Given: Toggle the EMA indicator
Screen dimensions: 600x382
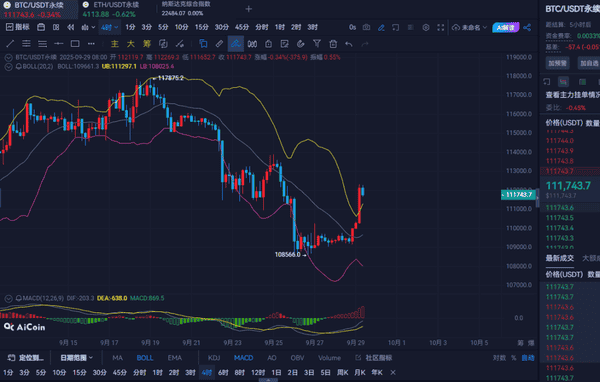Looking at the screenshot, I should (174, 358).
